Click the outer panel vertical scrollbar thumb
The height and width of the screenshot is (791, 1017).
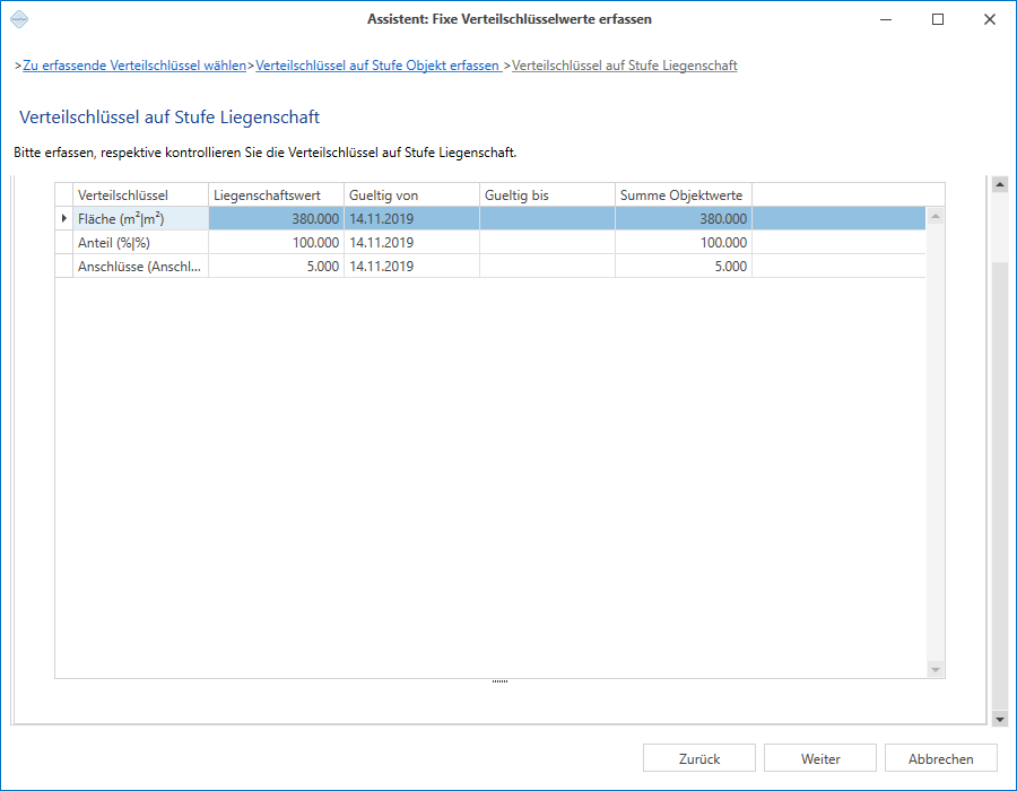pos(999,486)
